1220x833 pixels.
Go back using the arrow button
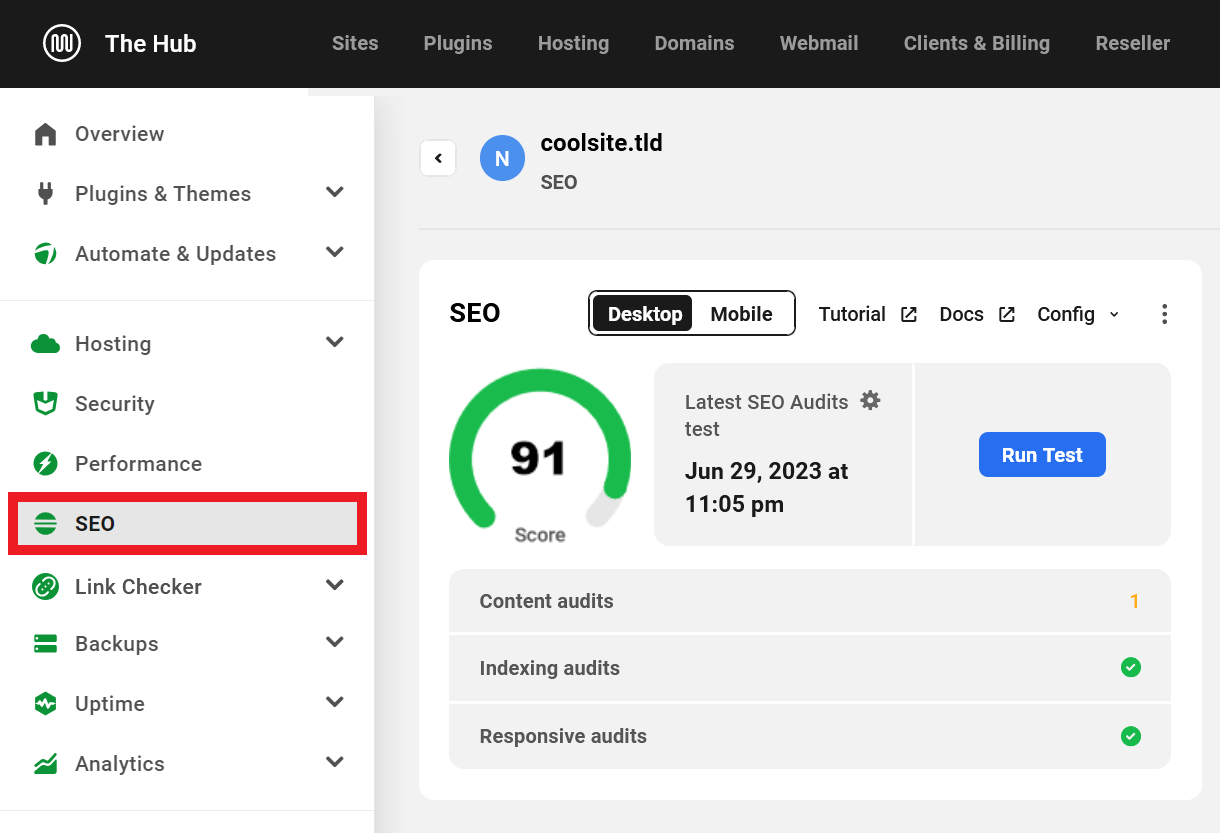(438, 158)
